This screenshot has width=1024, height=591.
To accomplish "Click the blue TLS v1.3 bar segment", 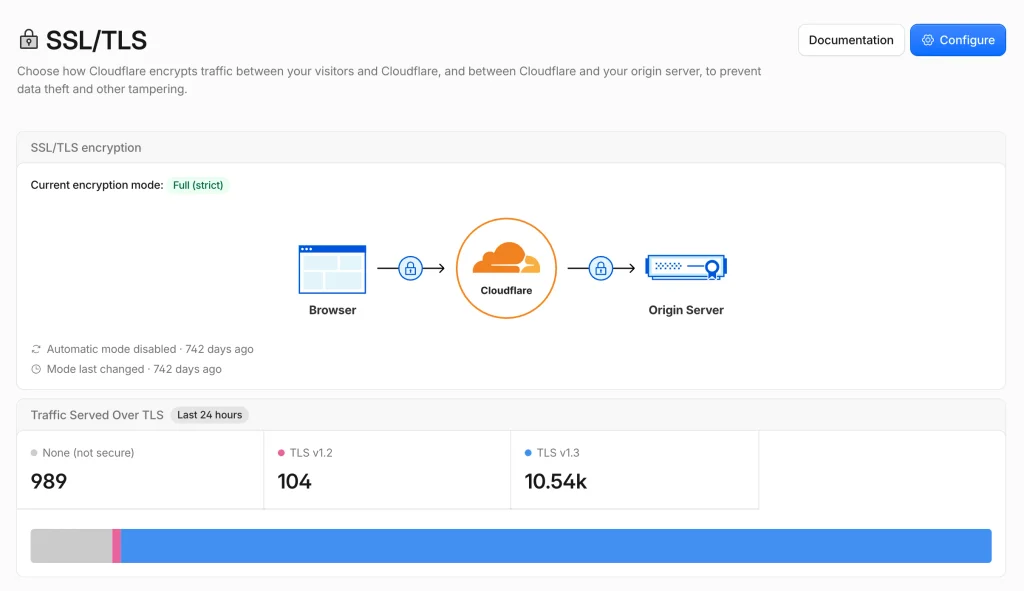I will coord(556,546).
